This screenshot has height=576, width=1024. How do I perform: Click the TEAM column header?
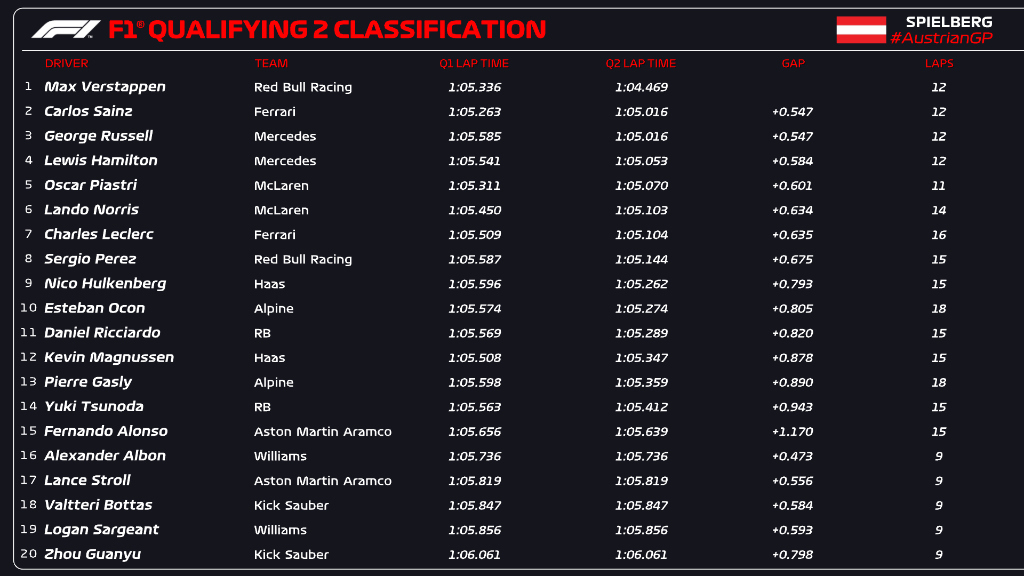pyautogui.click(x=271, y=63)
